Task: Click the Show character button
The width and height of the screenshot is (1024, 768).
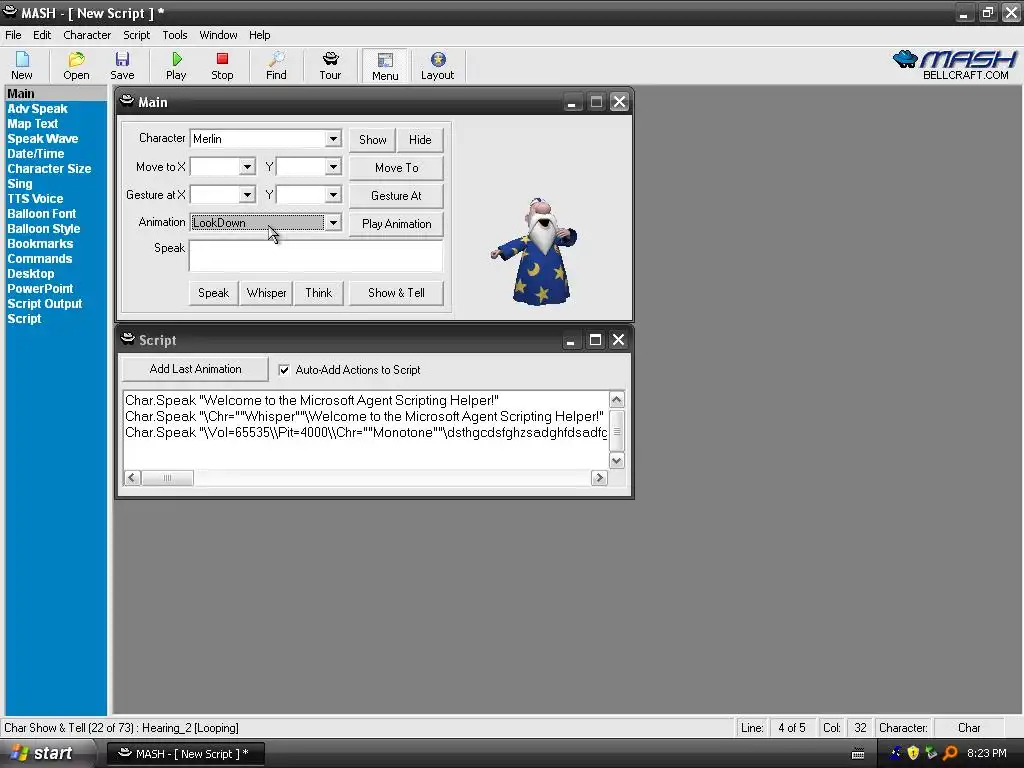Action: pyautogui.click(x=372, y=140)
